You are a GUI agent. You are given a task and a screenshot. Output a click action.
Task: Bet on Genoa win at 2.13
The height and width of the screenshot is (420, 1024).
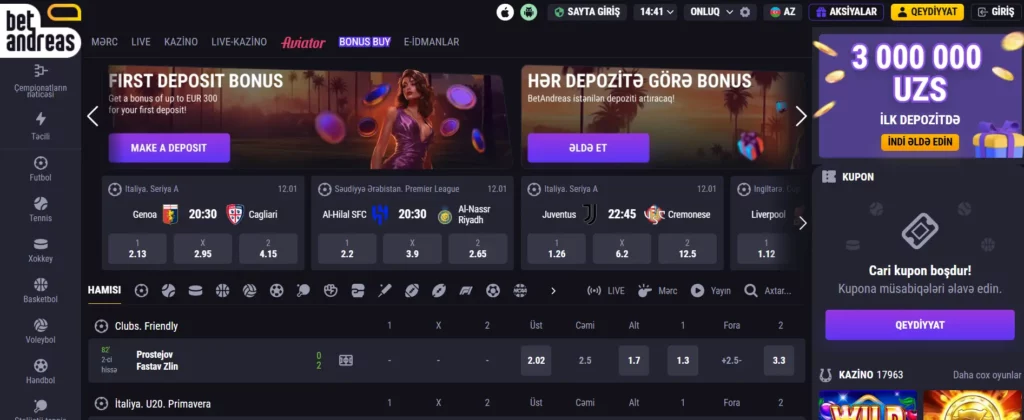tap(137, 248)
